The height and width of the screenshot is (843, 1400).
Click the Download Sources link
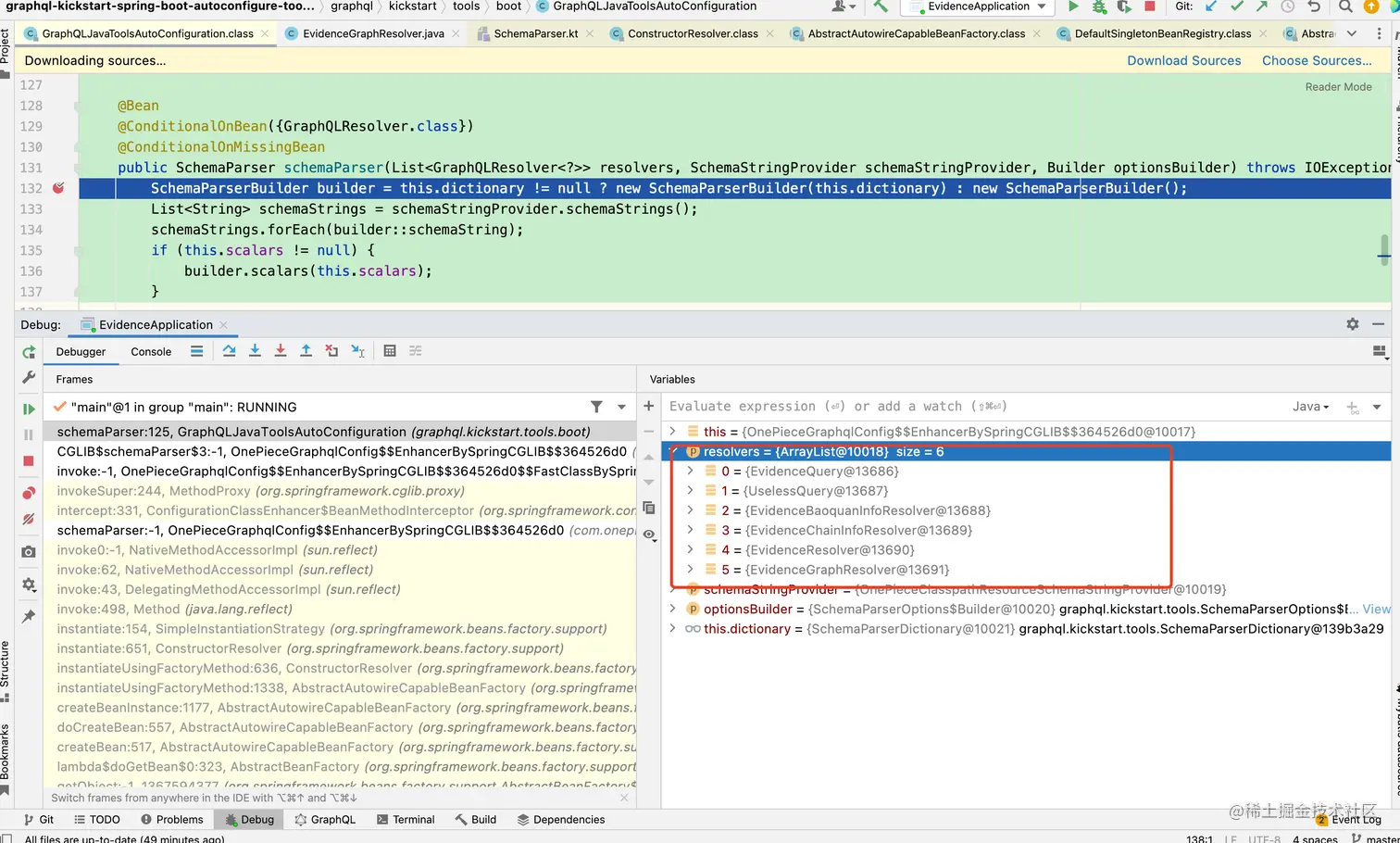(1184, 61)
